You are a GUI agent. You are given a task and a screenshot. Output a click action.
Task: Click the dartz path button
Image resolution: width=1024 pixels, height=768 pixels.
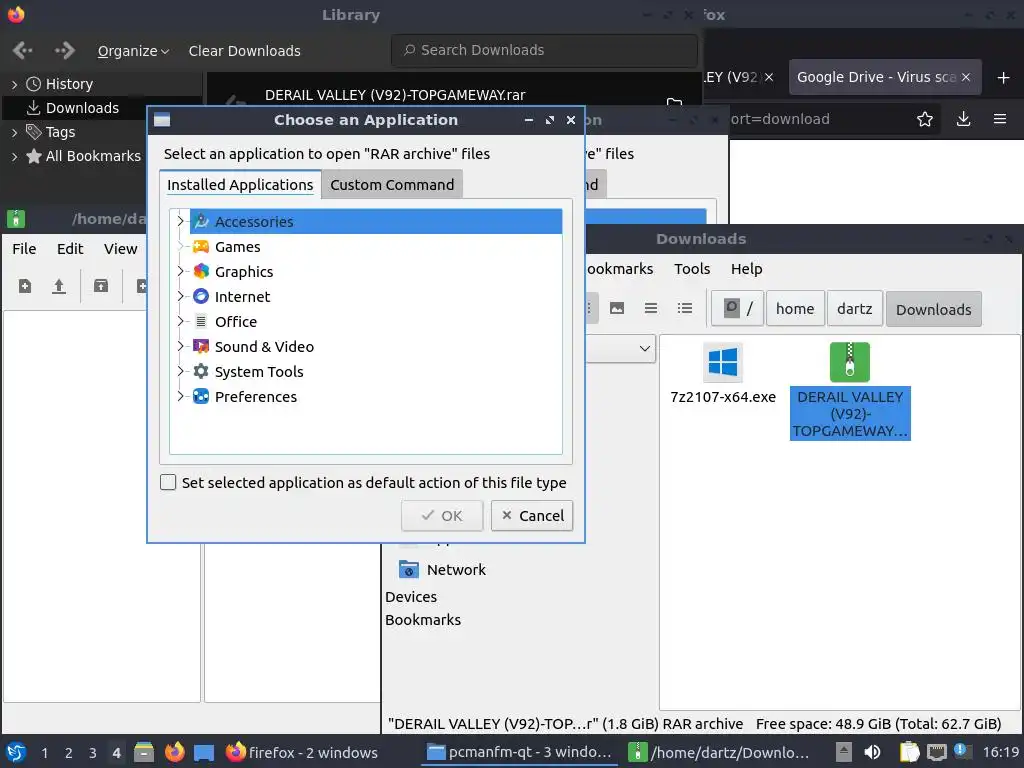(854, 308)
